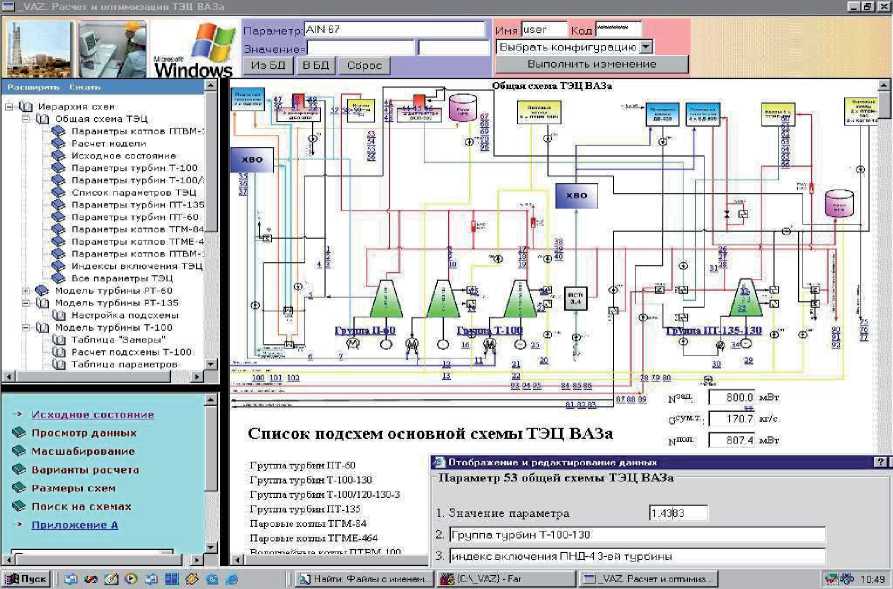Open Масшабирование in the lower panel
Image resolution: width=893 pixels, height=589 pixels.
83,451
